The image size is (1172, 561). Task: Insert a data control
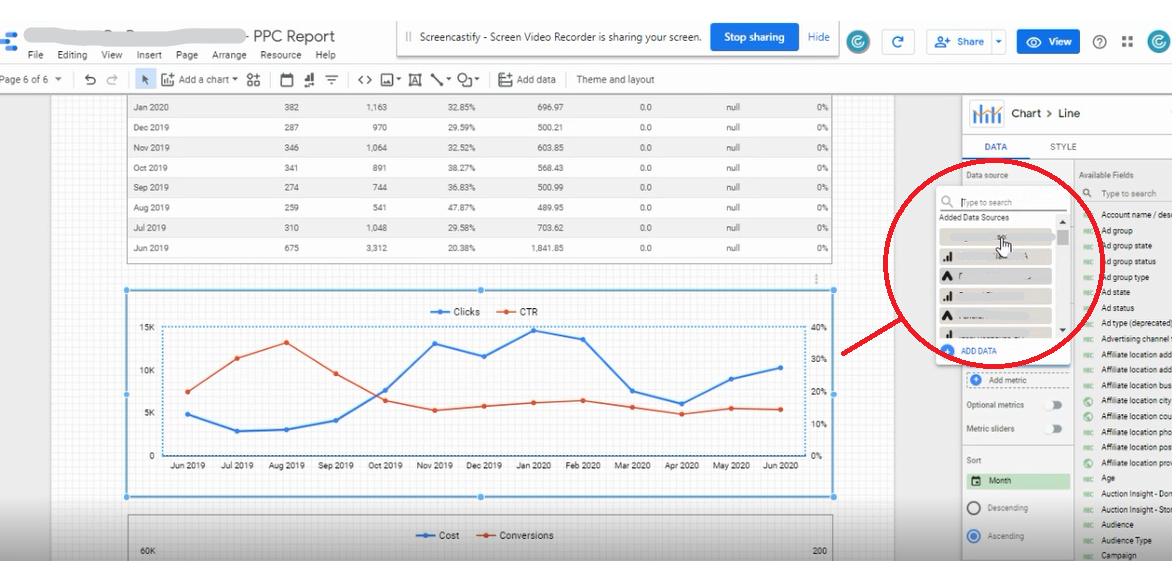(309, 80)
